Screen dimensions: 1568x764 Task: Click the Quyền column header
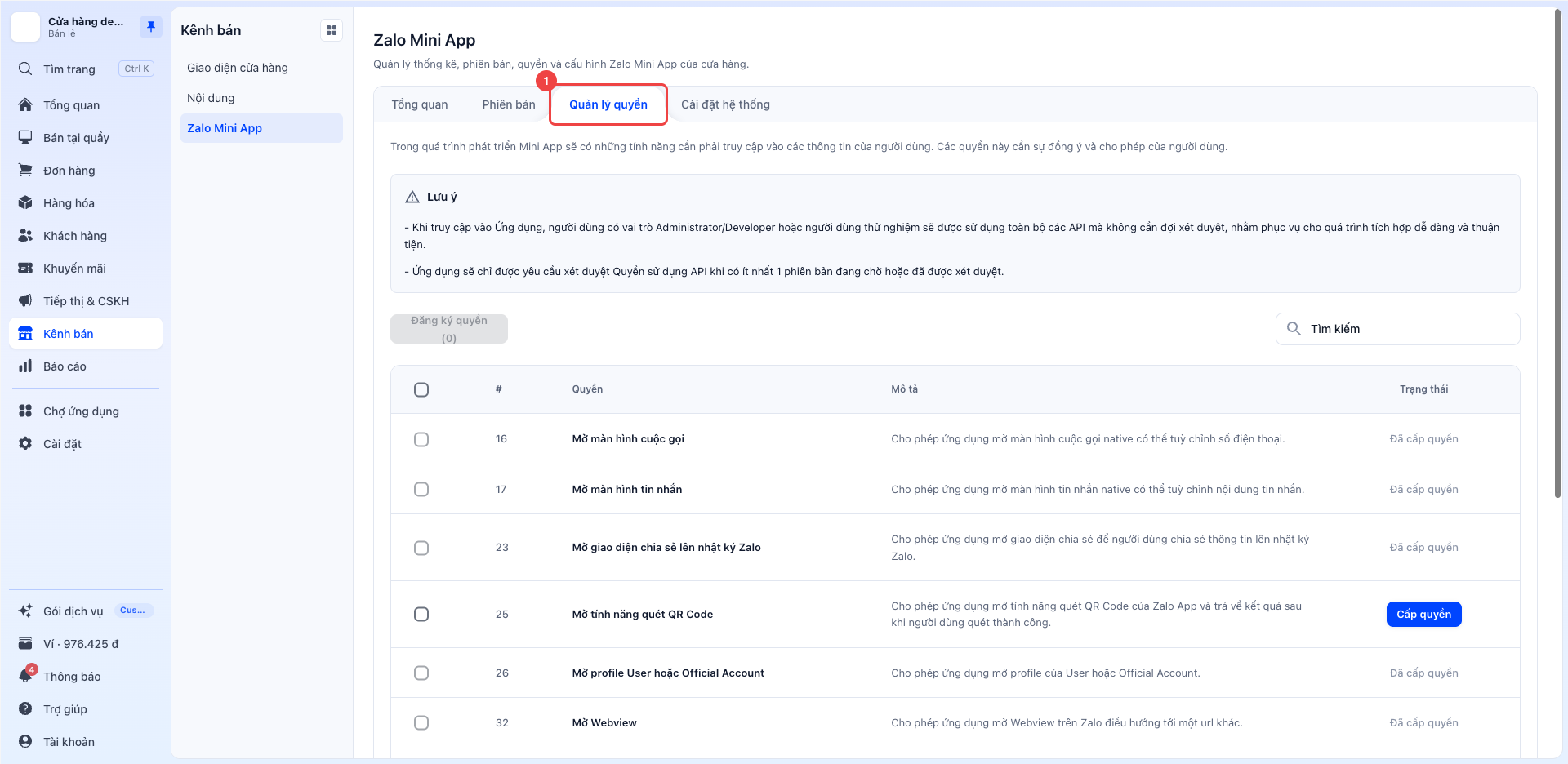(x=587, y=389)
